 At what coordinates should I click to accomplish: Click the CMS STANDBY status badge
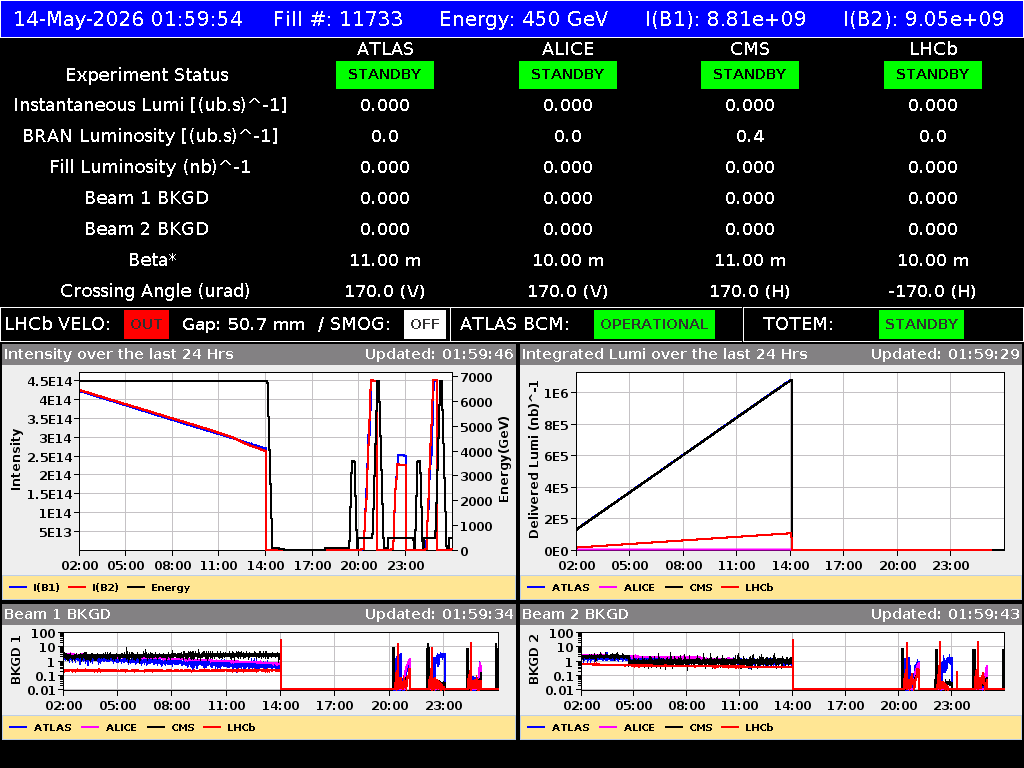pyautogui.click(x=750, y=74)
